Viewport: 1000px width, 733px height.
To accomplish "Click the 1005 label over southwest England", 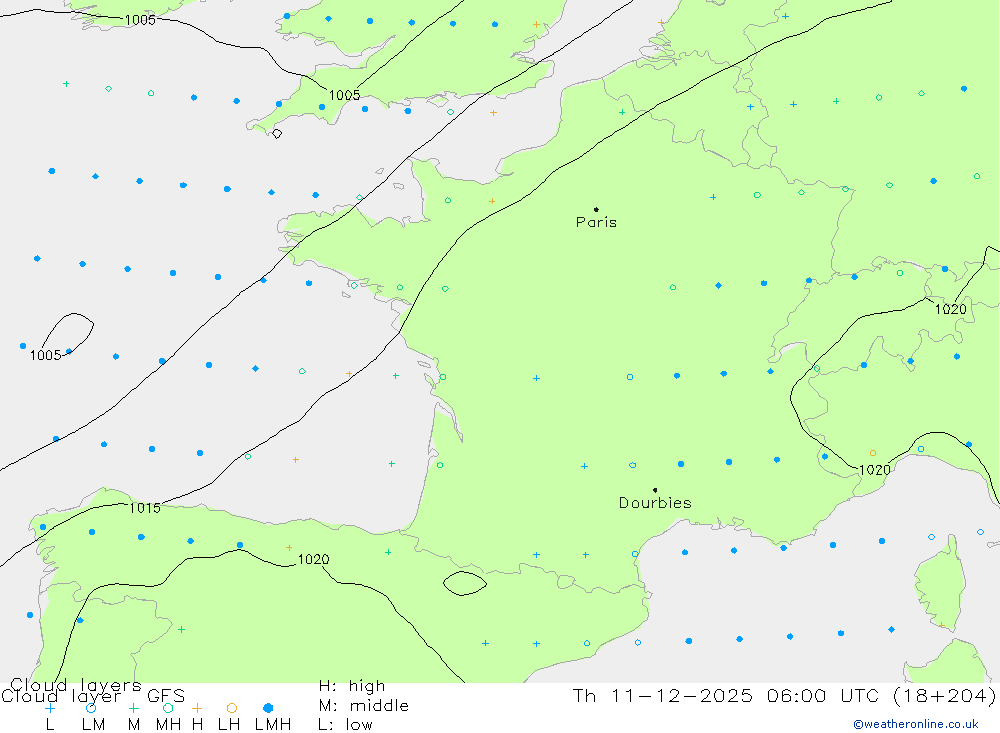I will (x=344, y=96).
